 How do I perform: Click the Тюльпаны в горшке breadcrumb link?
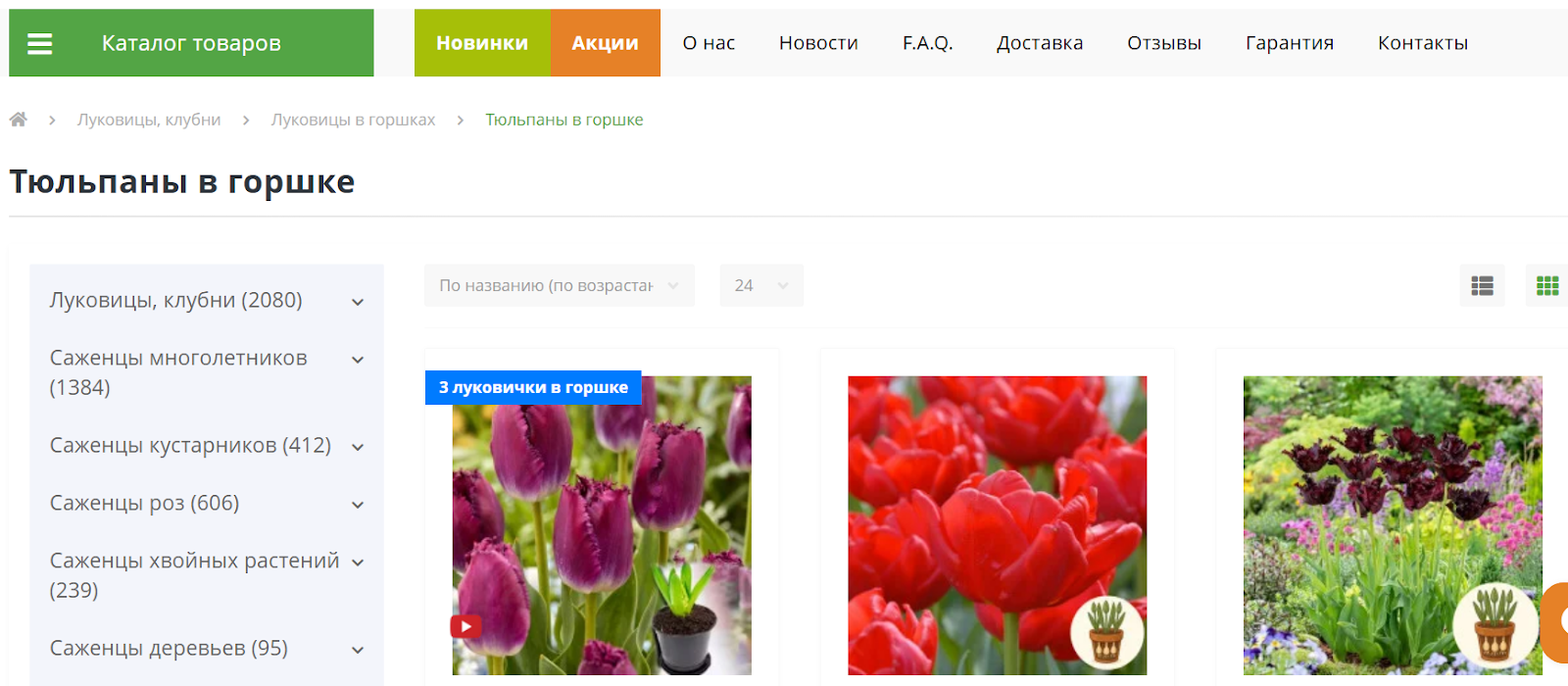pyautogui.click(x=564, y=120)
